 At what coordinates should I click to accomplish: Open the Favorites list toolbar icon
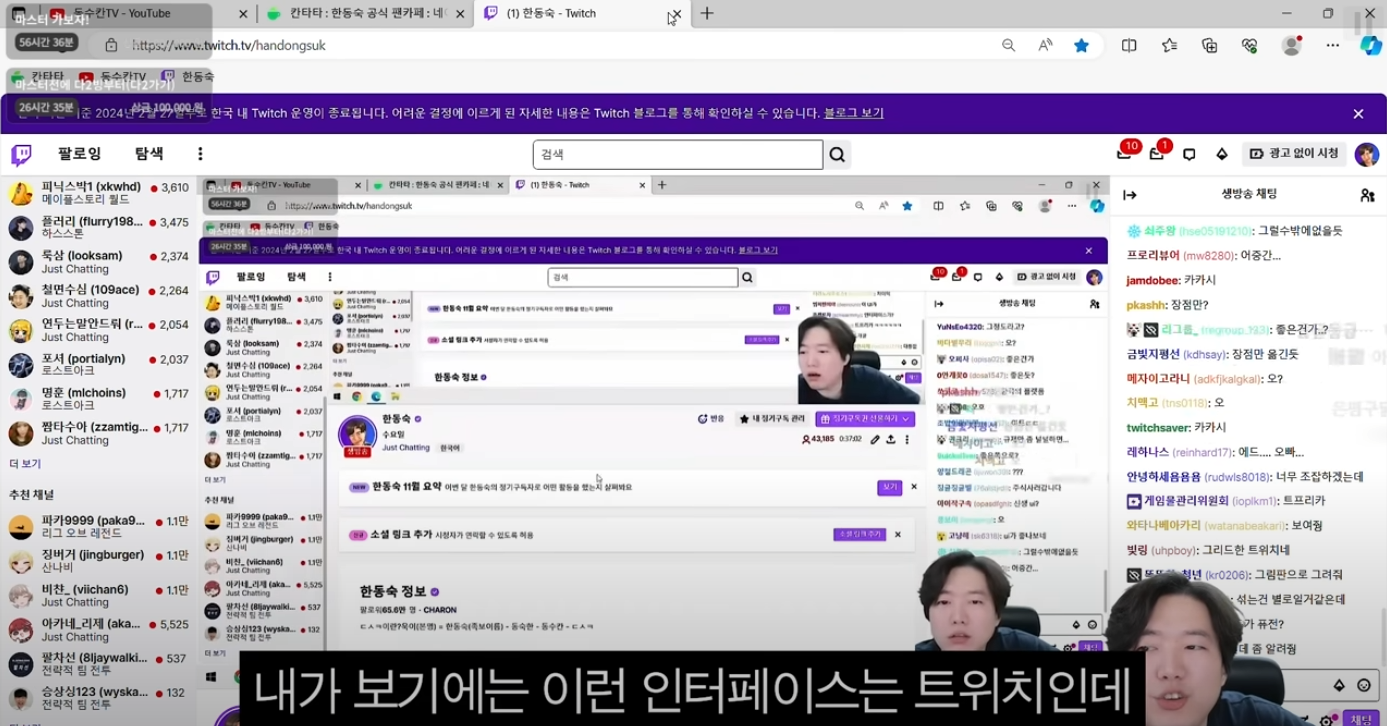1169,45
